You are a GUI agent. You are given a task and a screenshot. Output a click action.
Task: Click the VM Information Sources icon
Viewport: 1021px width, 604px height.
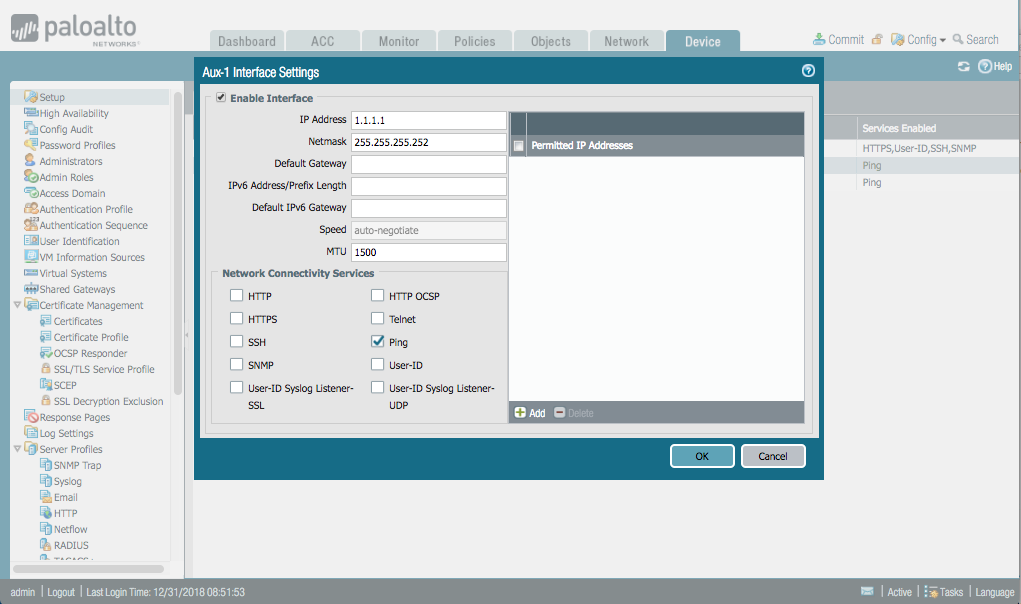coord(31,256)
